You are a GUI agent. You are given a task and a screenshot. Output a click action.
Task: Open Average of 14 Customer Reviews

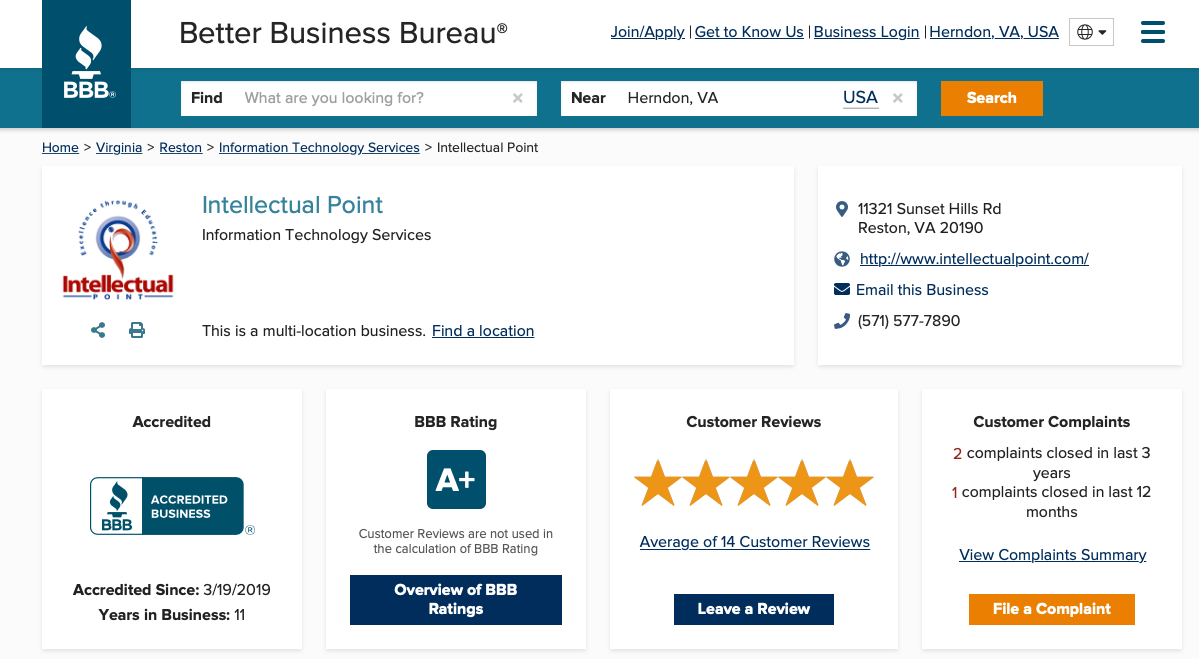[755, 542]
